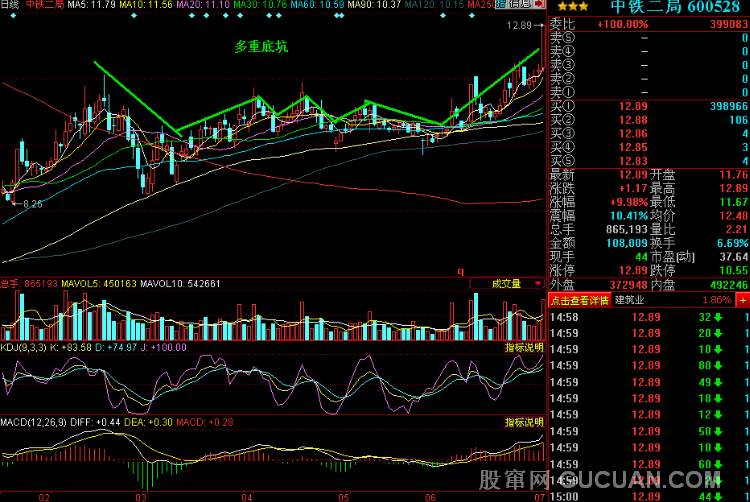Click the MA60: 10.59 indicator label
This screenshot has height=502, width=750.
point(317,5)
